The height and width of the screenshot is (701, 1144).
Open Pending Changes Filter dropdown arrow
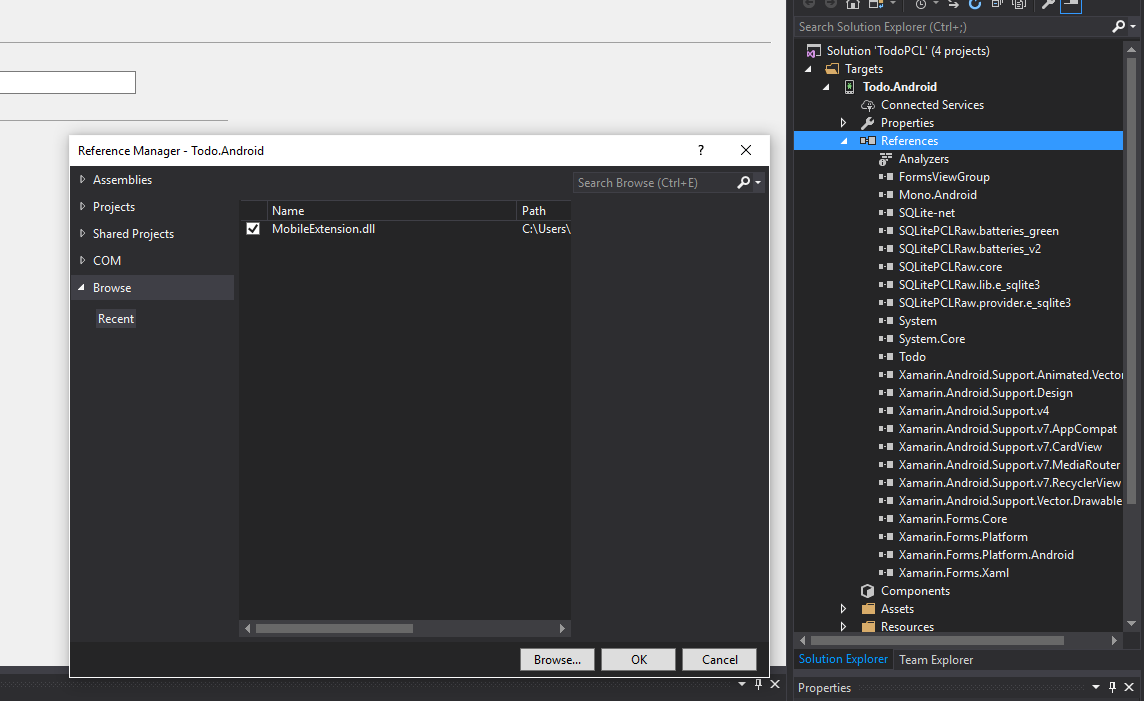click(935, 4)
